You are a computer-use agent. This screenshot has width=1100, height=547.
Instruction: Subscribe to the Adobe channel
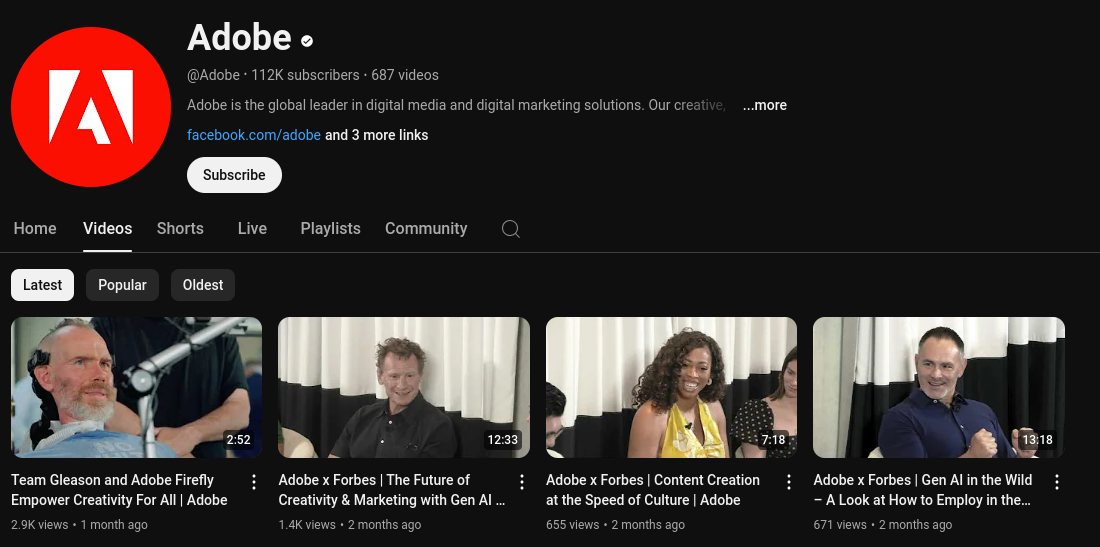(234, 175)
